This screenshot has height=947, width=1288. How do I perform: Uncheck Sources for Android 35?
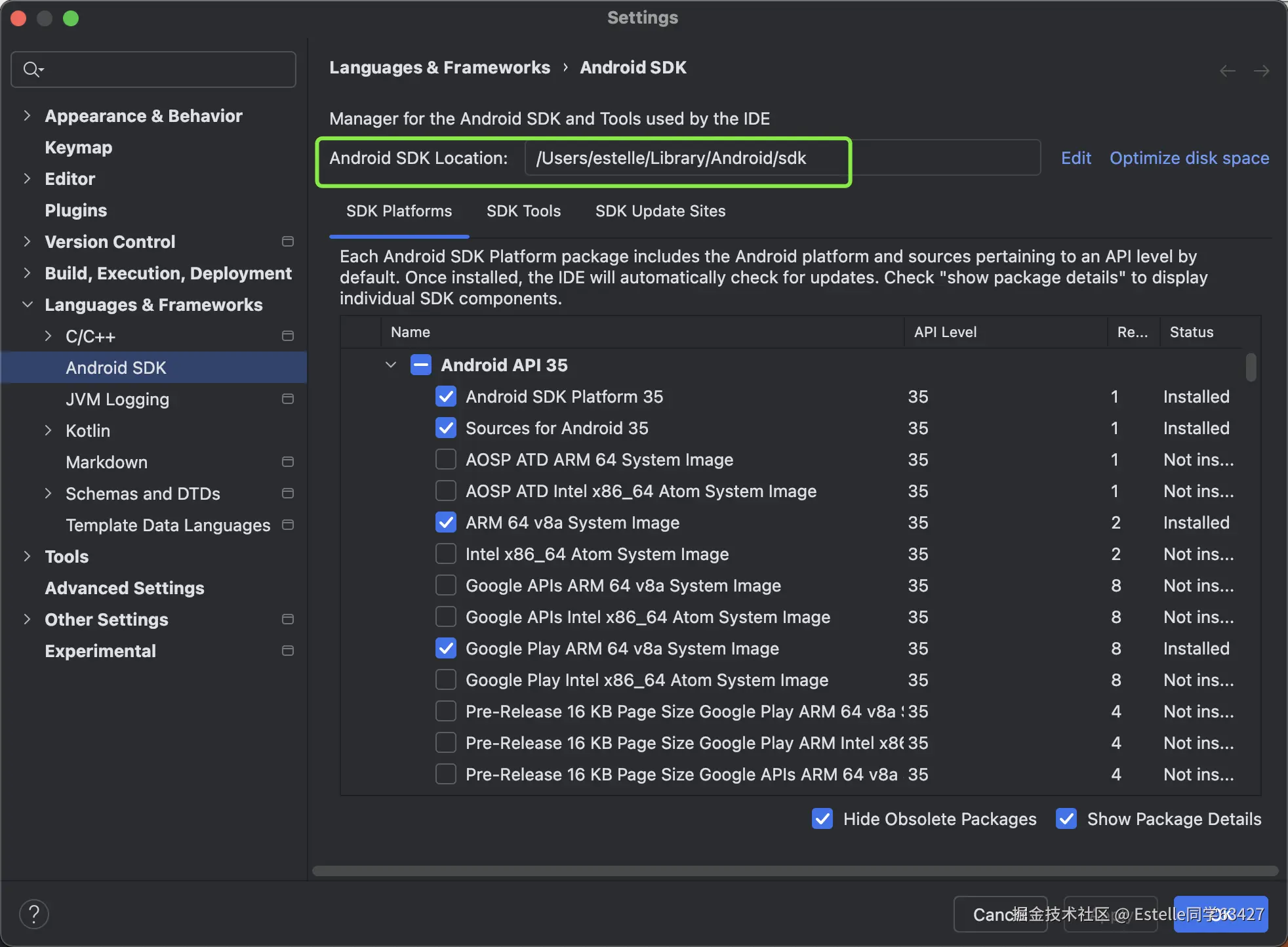click(446, 428)
